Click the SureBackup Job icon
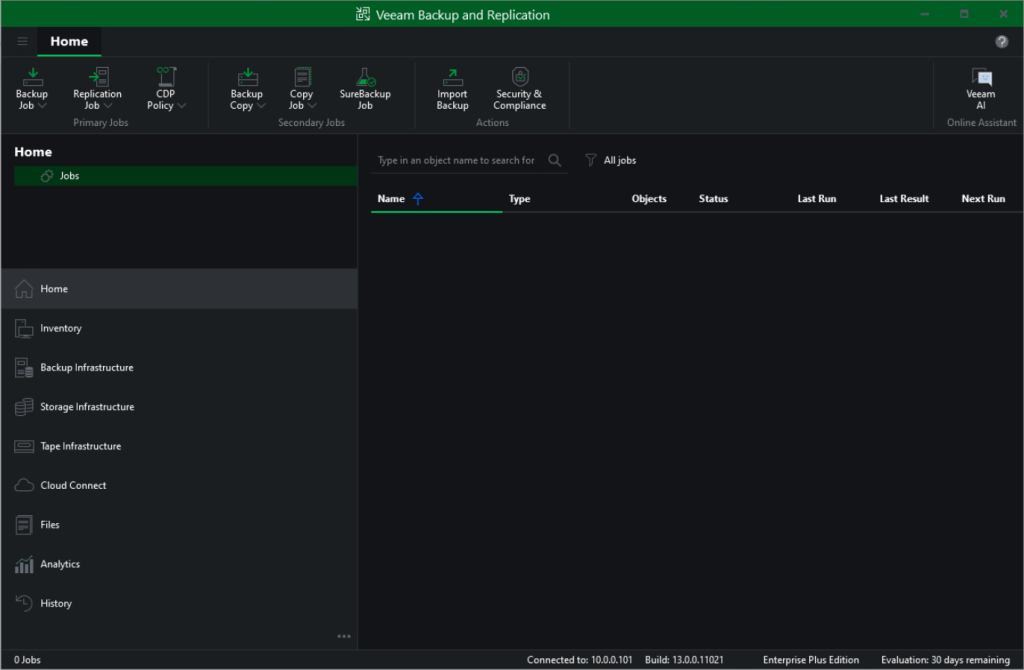This screenshot has width=1024, height=670. pyautogui.click(x=365, y=78)
